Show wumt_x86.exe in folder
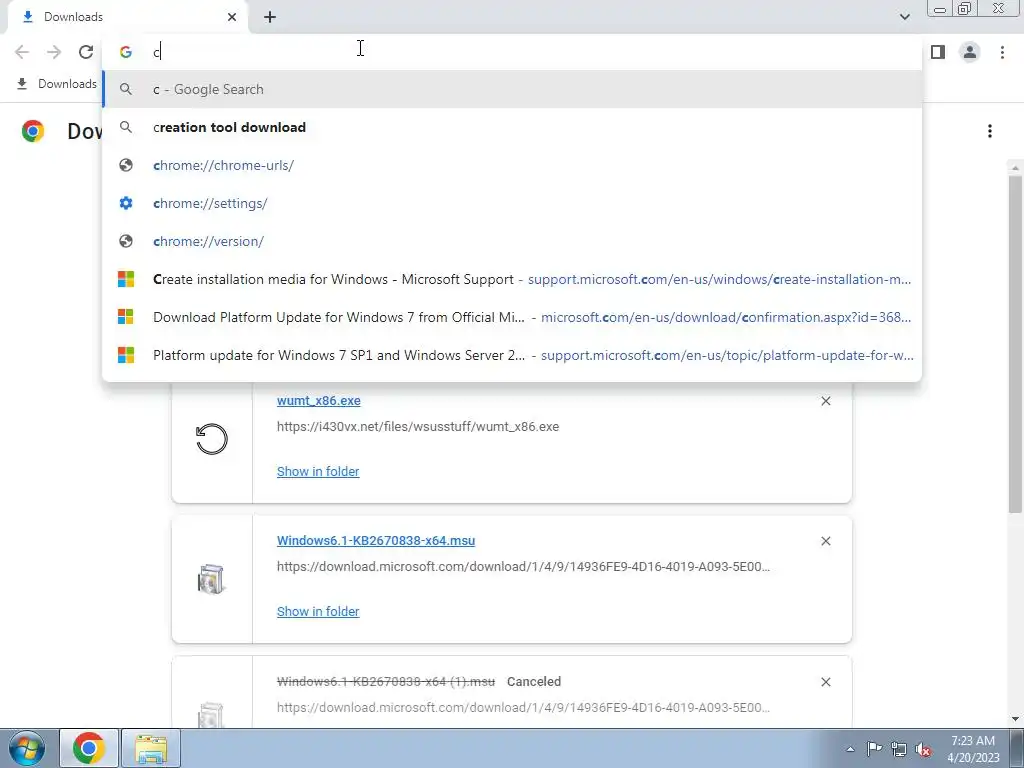Viewport: 1024px width, 768px height. coord(318,472)
